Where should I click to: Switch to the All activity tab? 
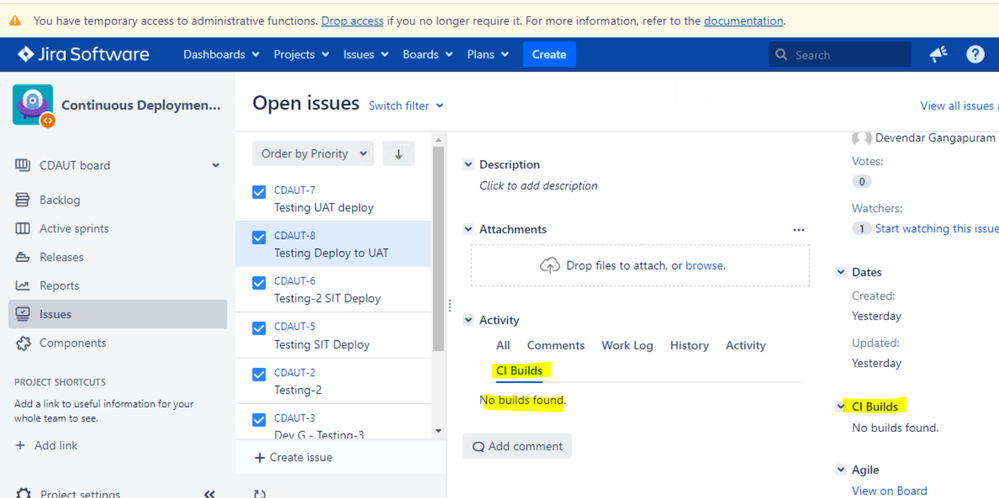pos(503,345)
